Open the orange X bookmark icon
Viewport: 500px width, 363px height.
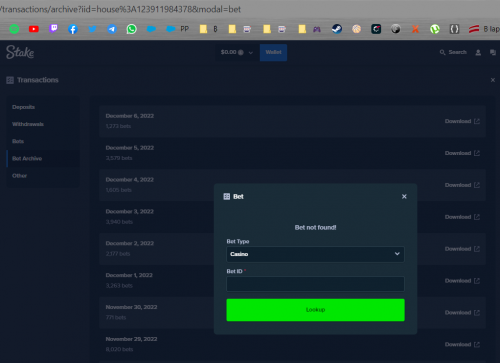(415, 29)
